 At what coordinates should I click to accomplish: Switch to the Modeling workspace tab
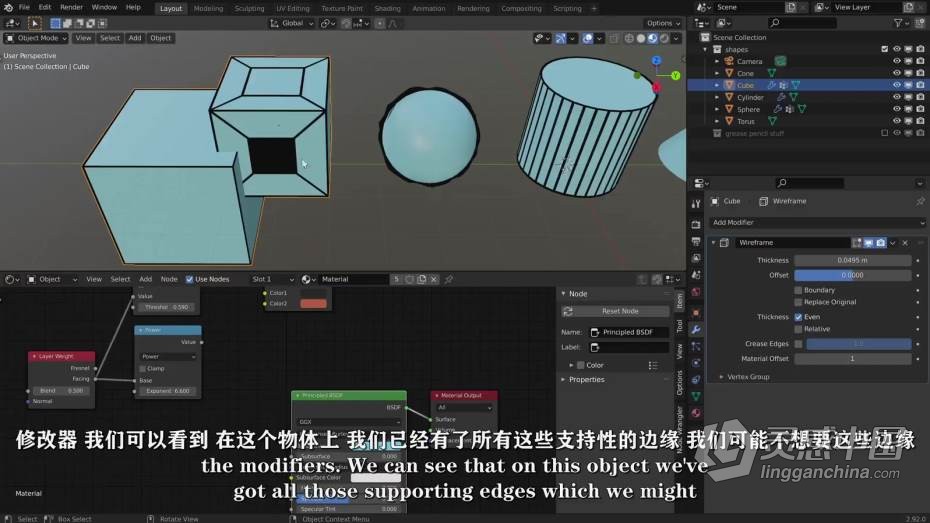pos(208,8)
